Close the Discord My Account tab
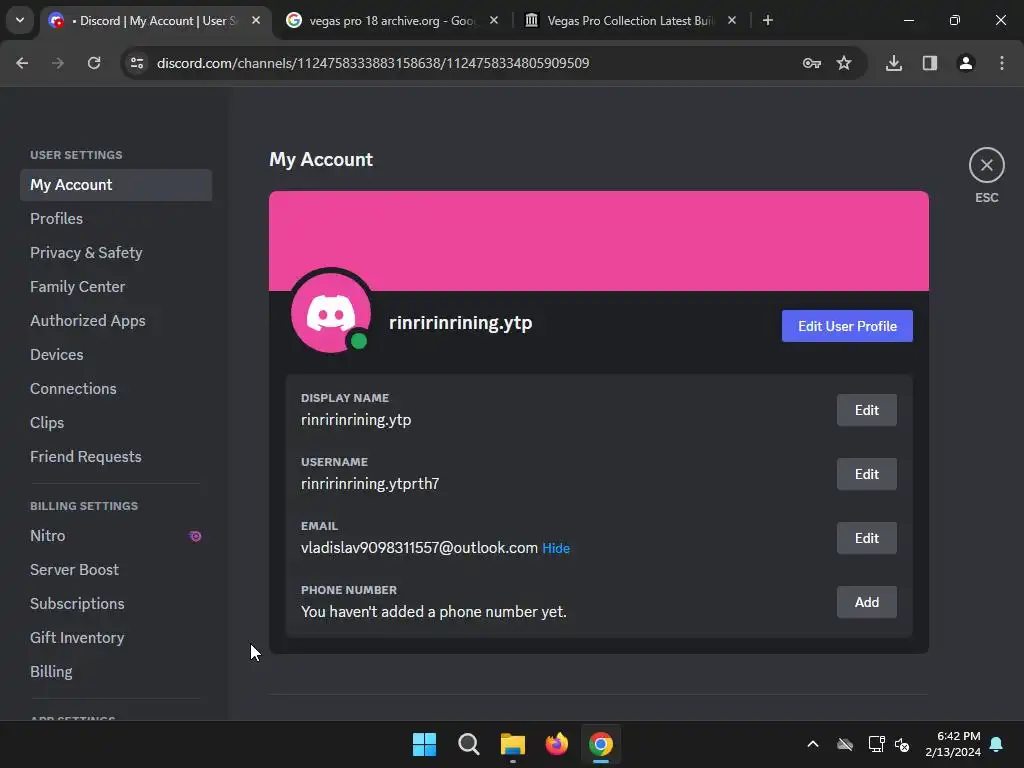Viewport: 1024px width, 768px height. click(x=256, y=20)
